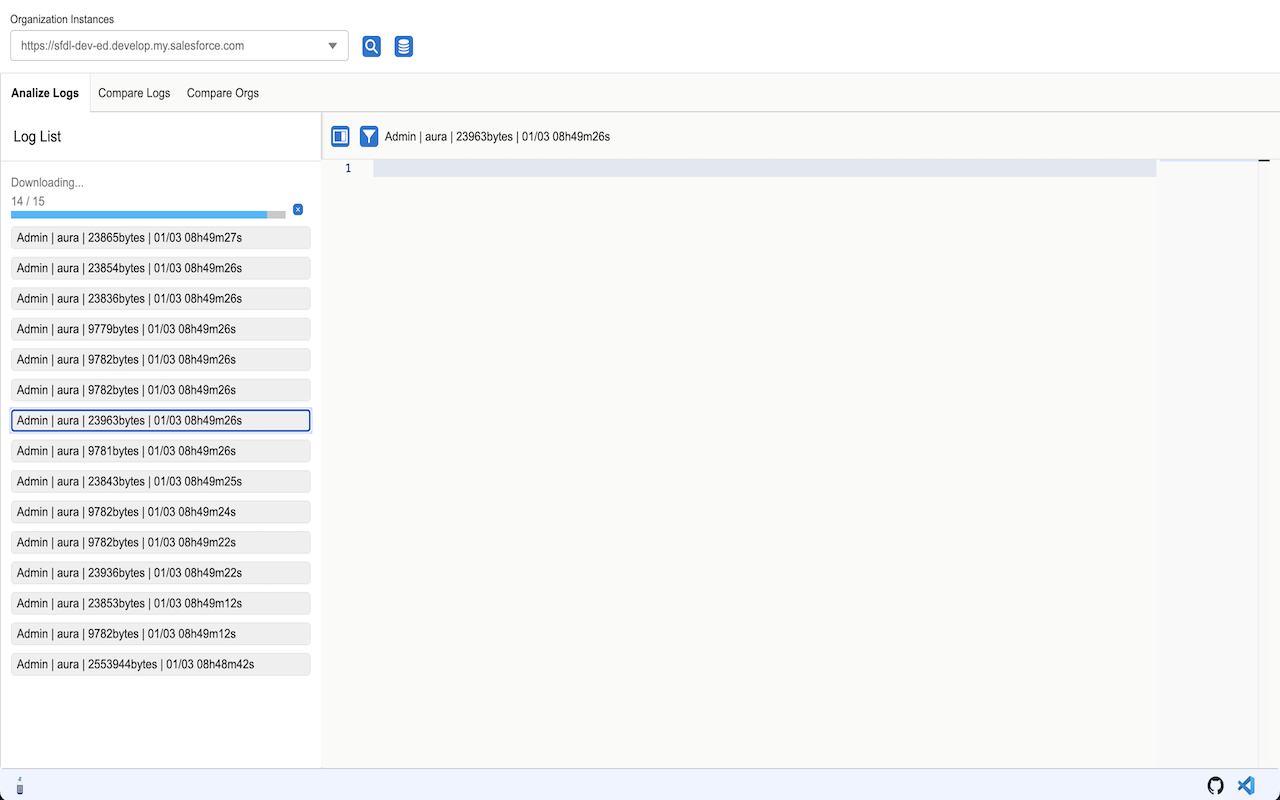Open the 23836bytes log entry

click(x=161, y=299)
